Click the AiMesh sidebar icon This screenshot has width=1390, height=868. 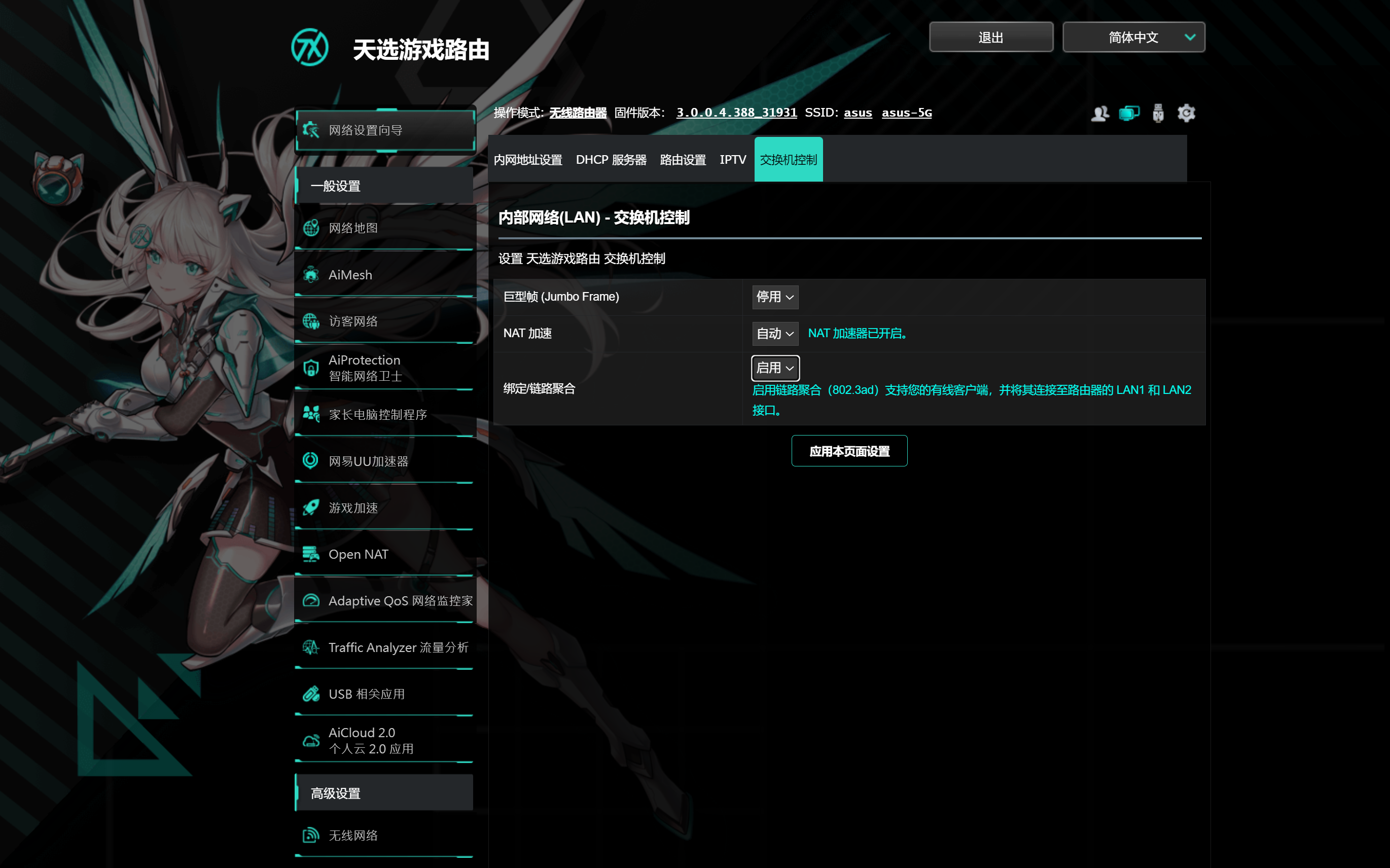coord(311,274)
